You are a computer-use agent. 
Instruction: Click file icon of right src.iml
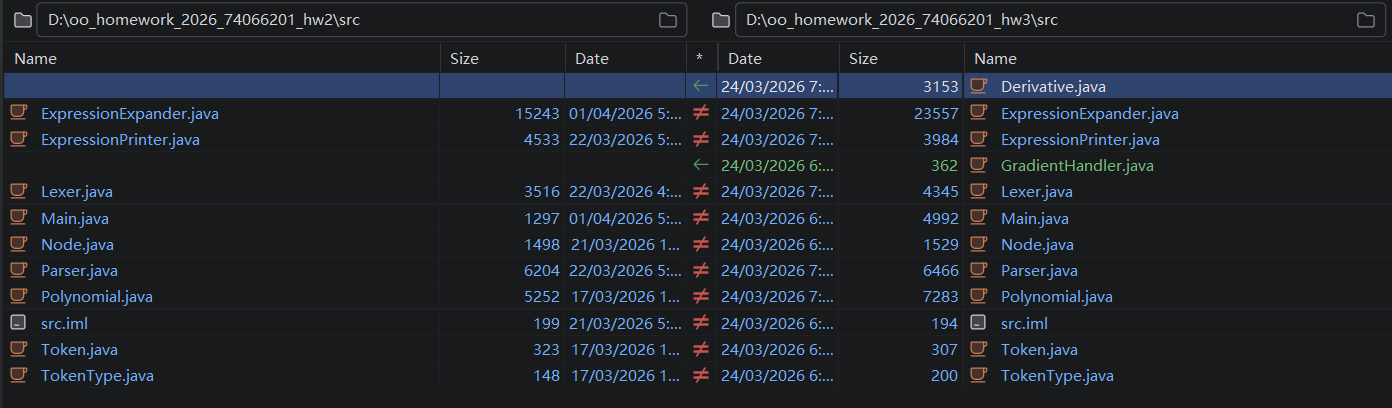979,322
